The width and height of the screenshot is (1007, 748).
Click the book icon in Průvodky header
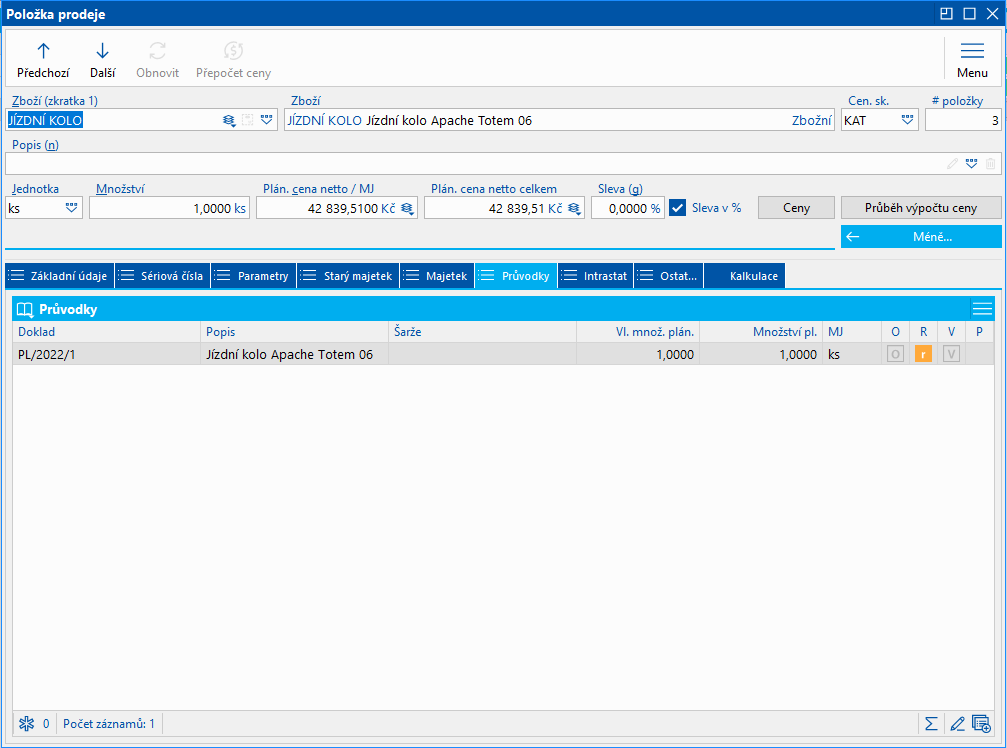coord(24,309)
